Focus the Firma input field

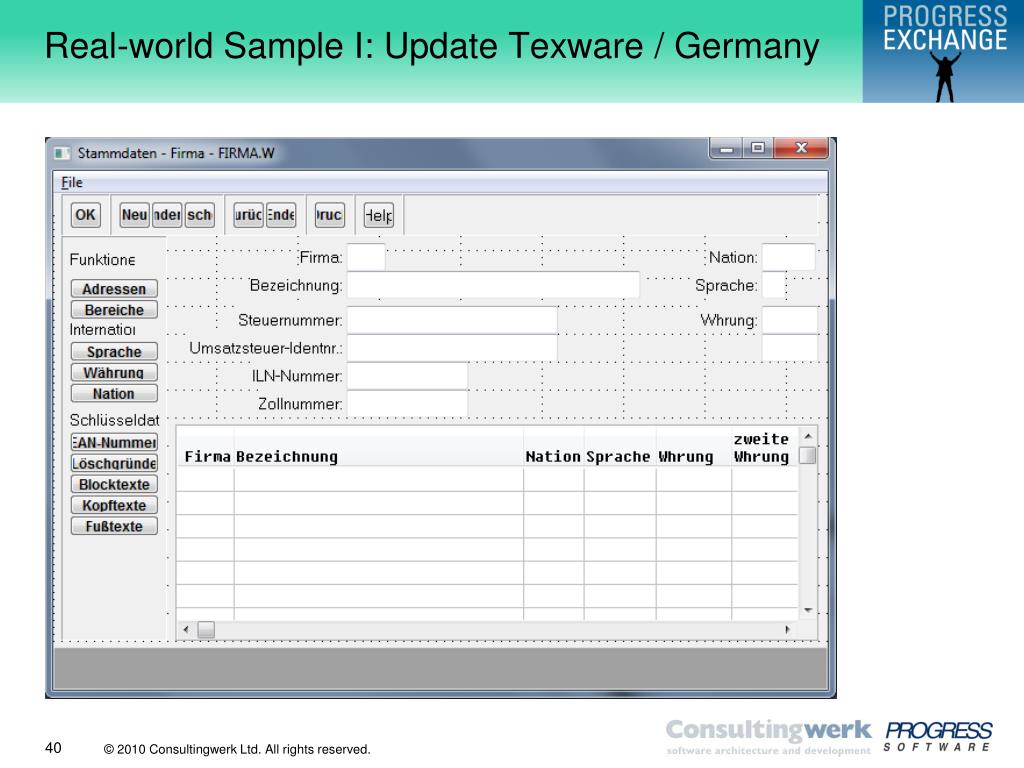click(366, 257)
